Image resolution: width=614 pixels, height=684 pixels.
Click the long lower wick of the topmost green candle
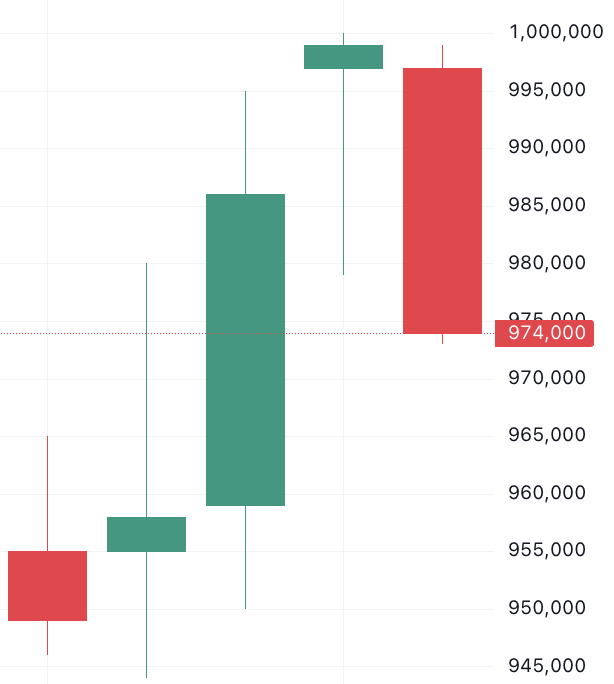[343, 172]
